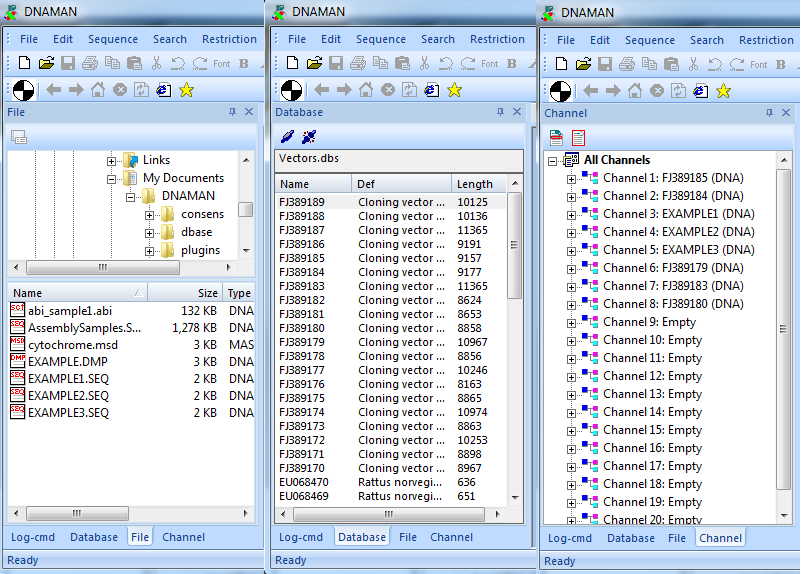Screen dimensions: 801x574
Task: Switch to Log-cmd tab in middle window
Action: point(301,537)
